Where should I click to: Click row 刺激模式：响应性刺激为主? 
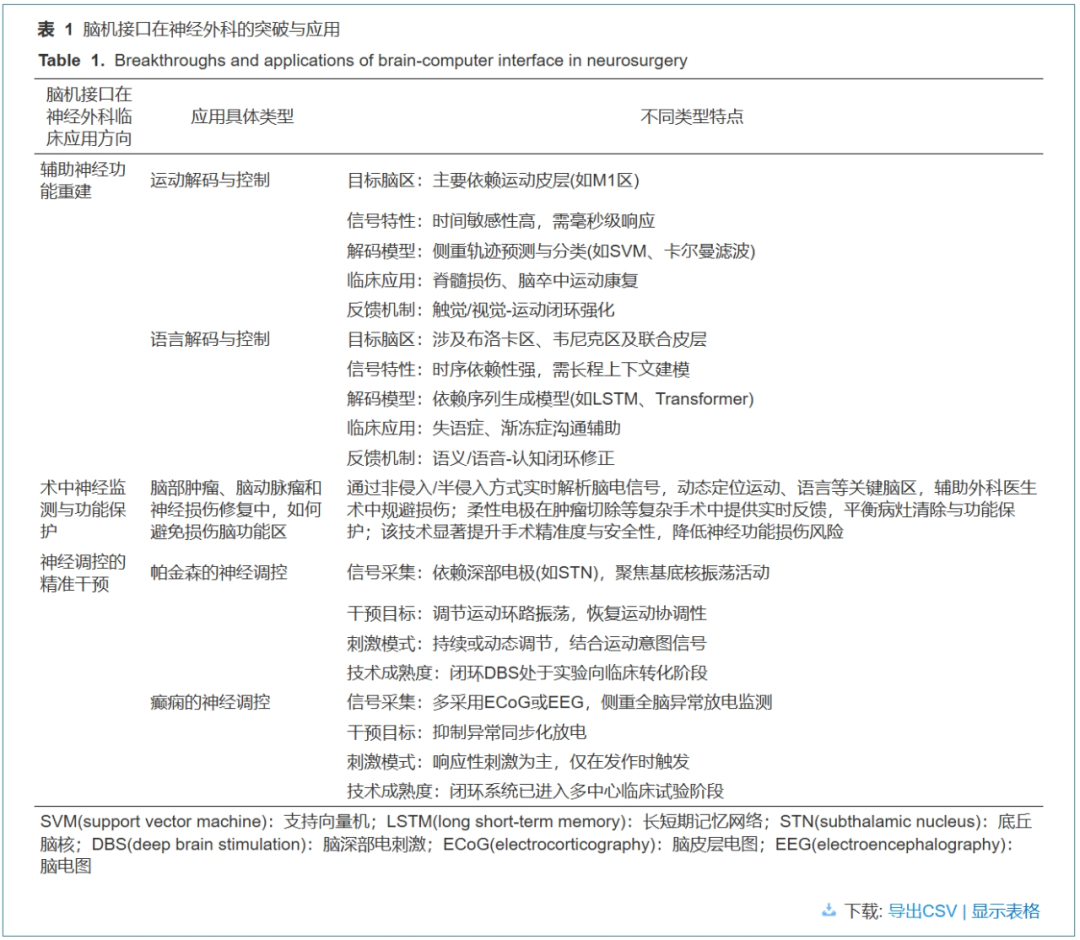(x=518, y=762)
